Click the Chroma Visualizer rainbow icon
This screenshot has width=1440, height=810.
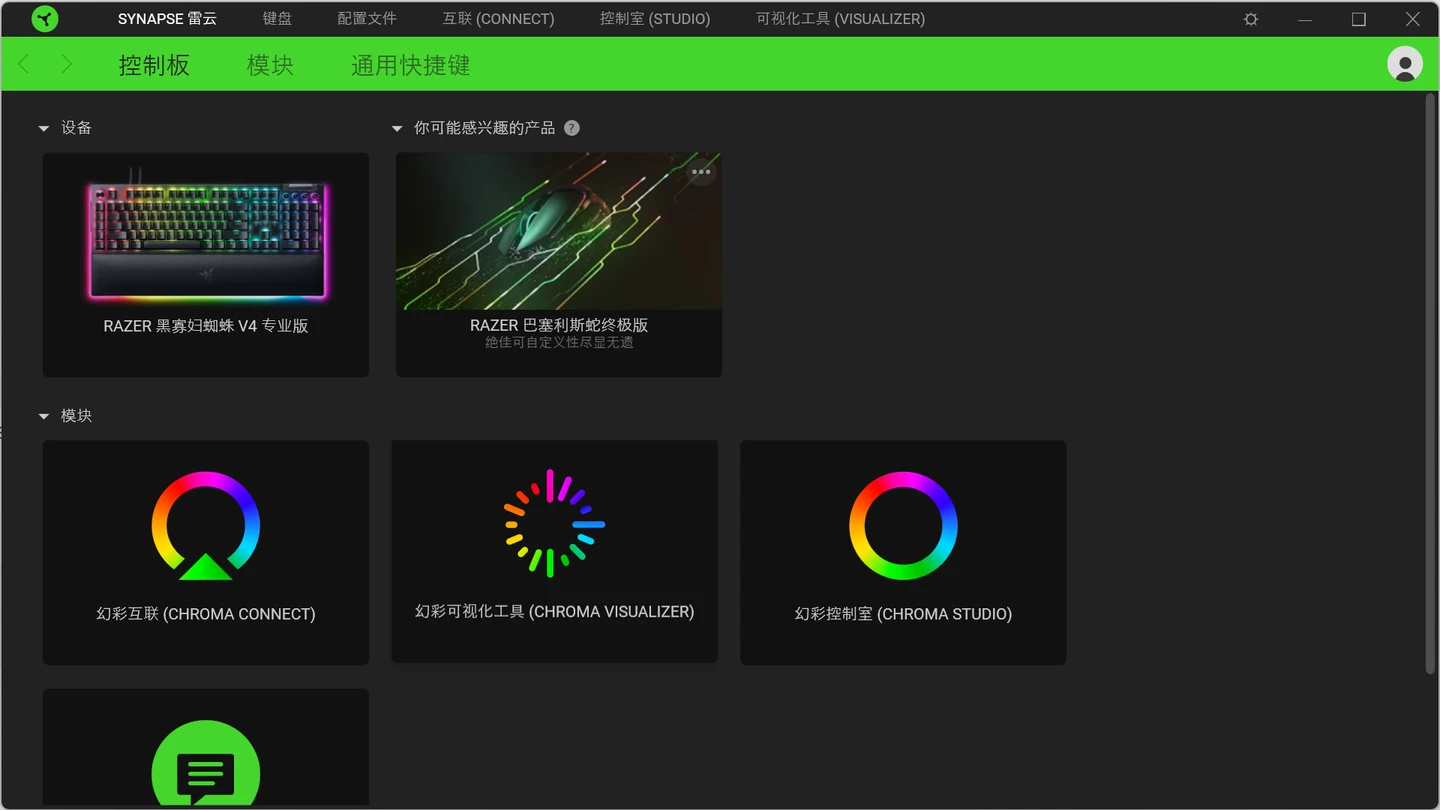point(554,523)
